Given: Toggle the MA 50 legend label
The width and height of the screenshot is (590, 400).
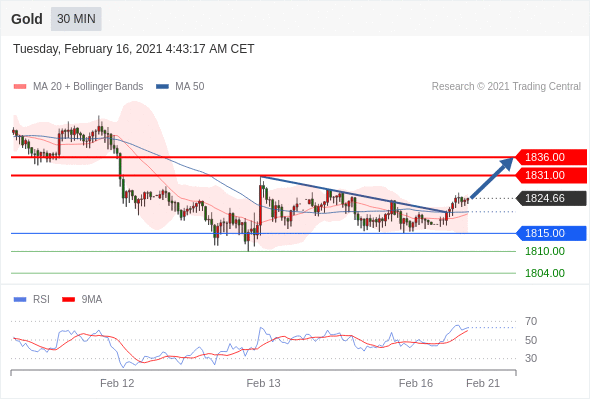Looking at the screenshot, I should (190, 87).
